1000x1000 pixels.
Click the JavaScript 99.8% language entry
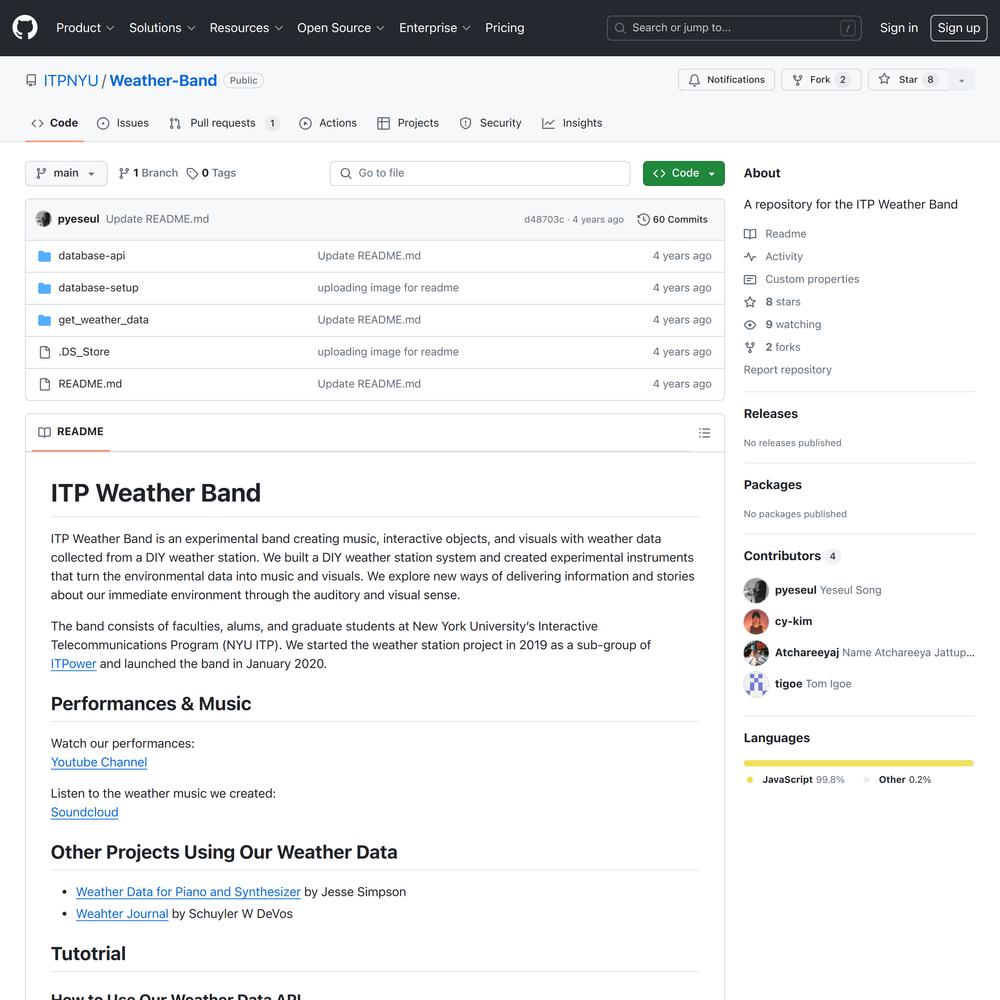[x=795, y=779]
